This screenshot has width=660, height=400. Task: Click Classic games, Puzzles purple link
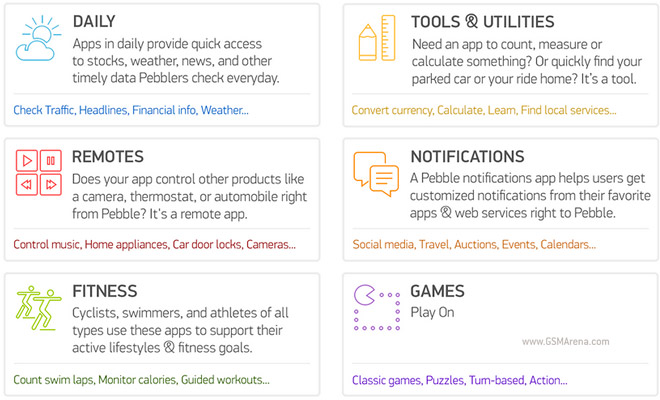460,380
